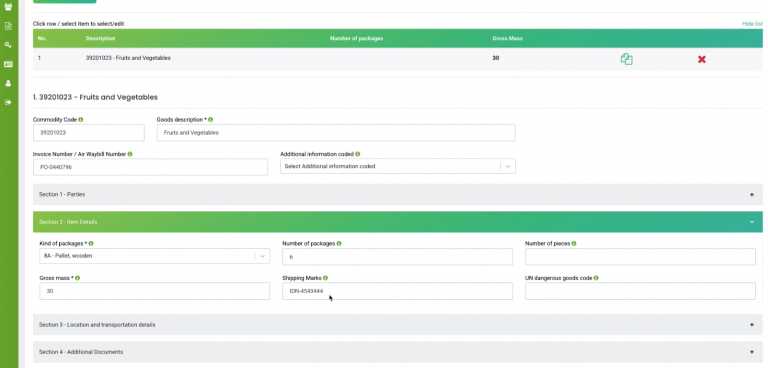Expand Section 3 - Location and transportation details
Viewport: 768px width, 368px height.
pos(398,325)
